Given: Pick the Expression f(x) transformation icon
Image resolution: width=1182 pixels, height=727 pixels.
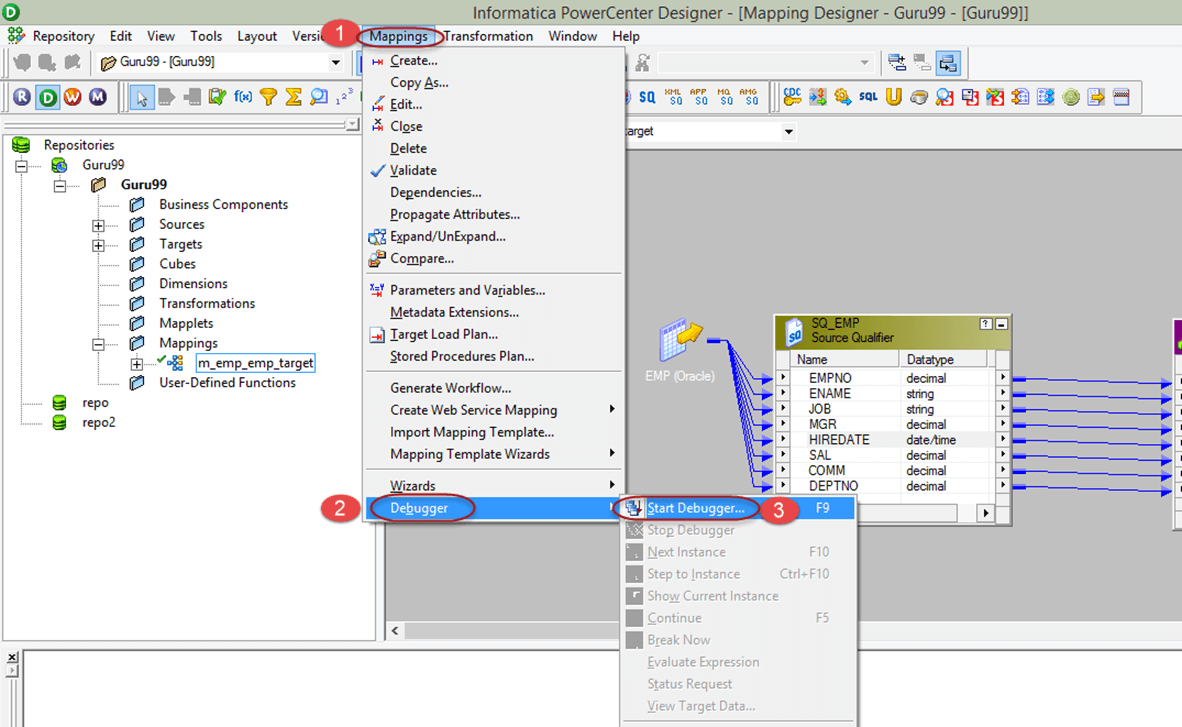Looking at the screenshot, I should tap(243, 97).
